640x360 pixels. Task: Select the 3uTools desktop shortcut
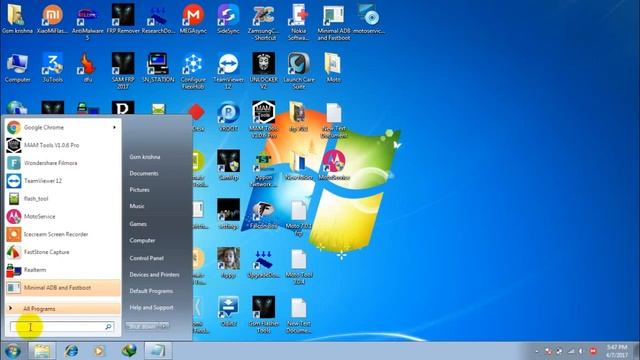[52, 68]
